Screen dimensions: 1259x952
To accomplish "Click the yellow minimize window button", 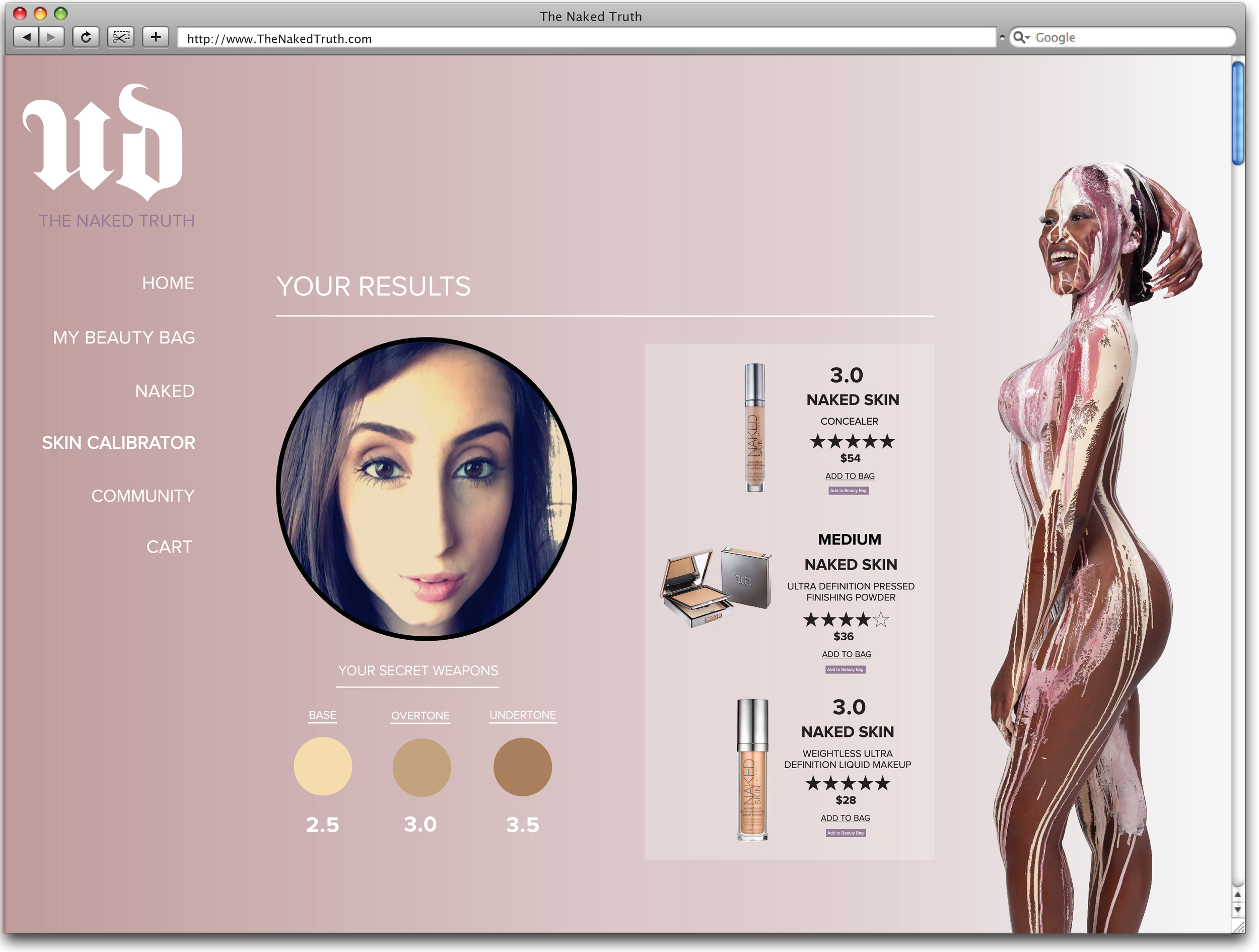I will pyautogui.click(x=40, y=14).
